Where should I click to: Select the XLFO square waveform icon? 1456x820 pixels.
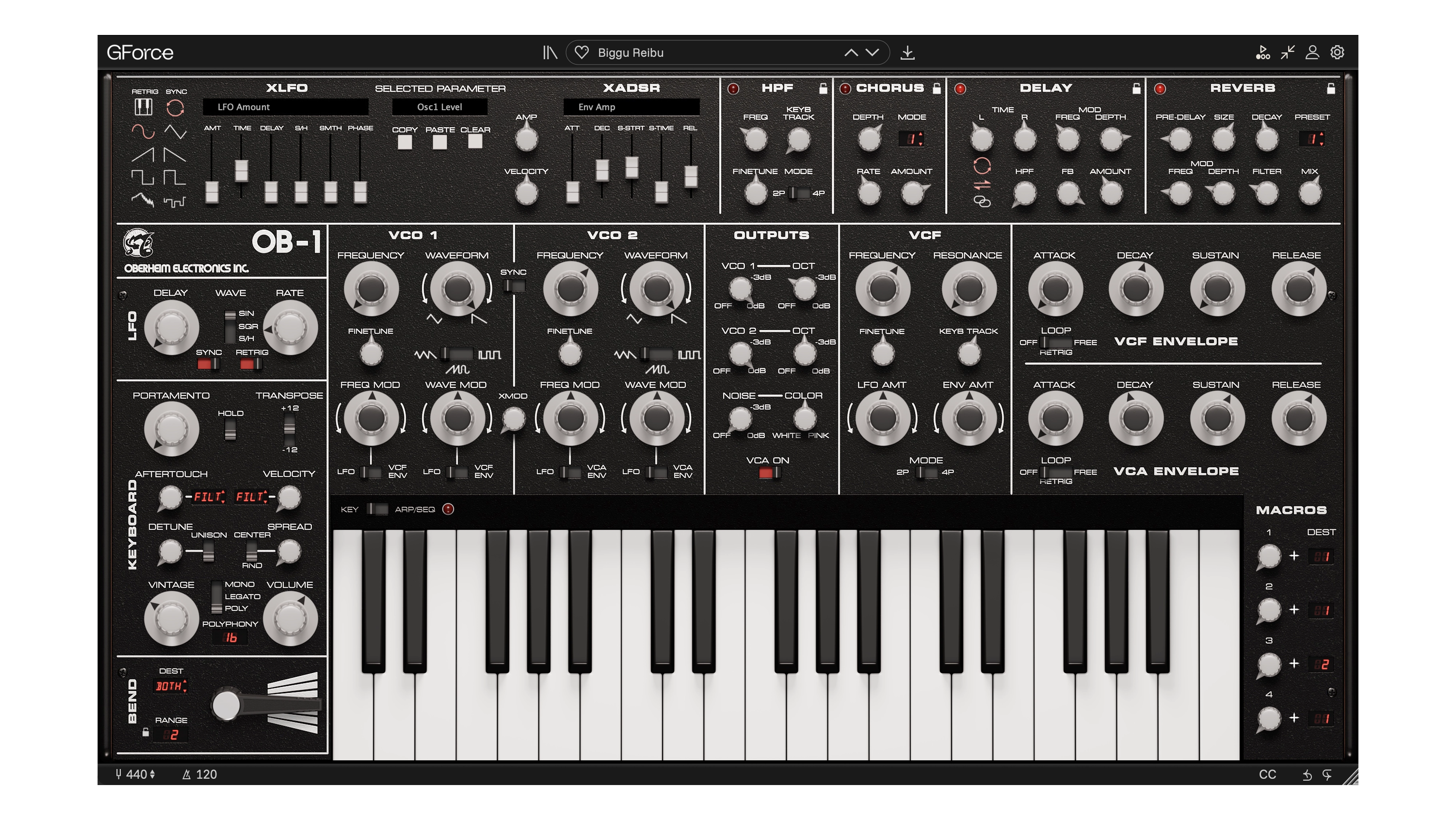[x=142, y=178]
